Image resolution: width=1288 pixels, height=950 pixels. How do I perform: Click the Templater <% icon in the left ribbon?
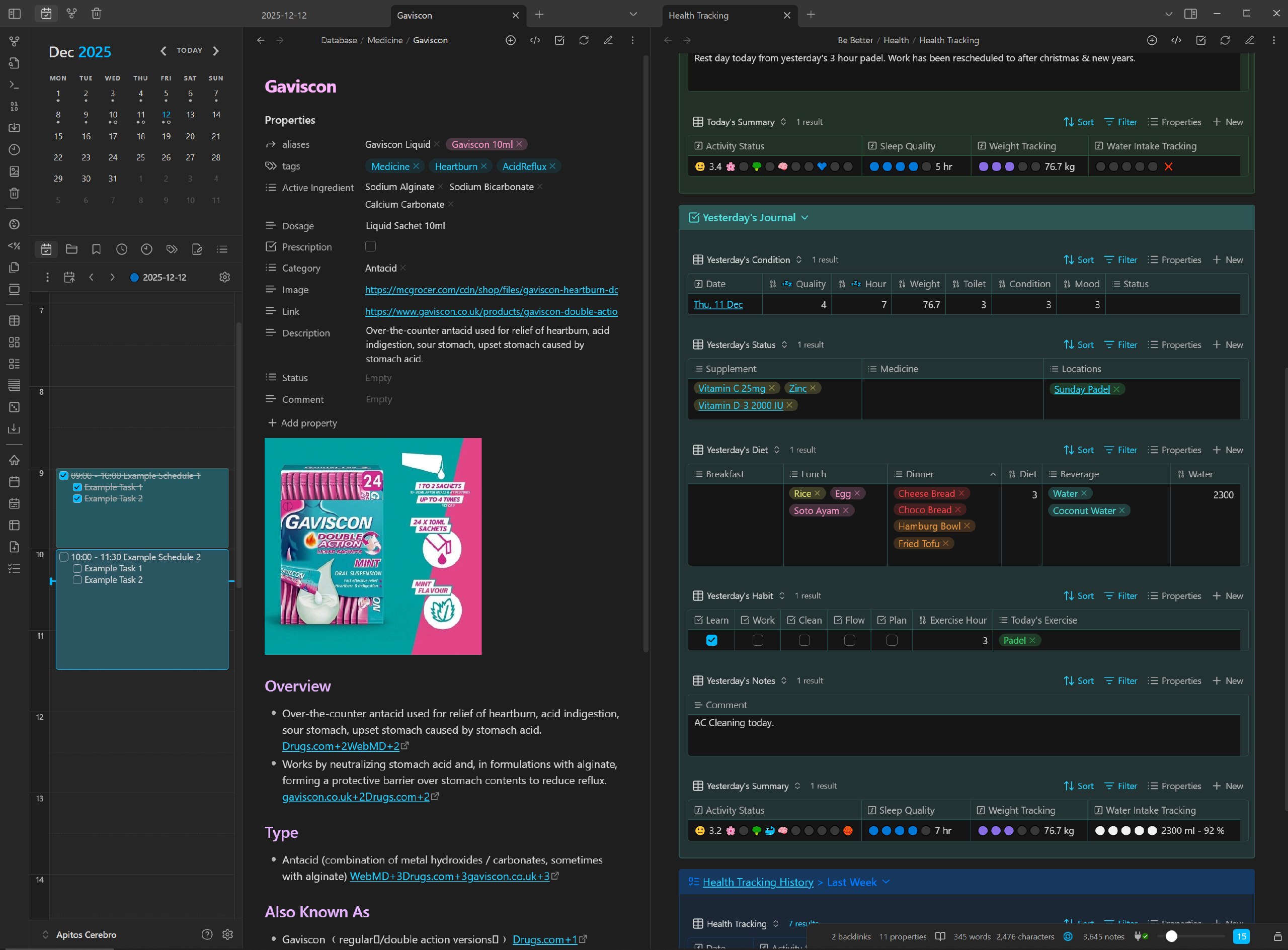click(x=15, y=245)
